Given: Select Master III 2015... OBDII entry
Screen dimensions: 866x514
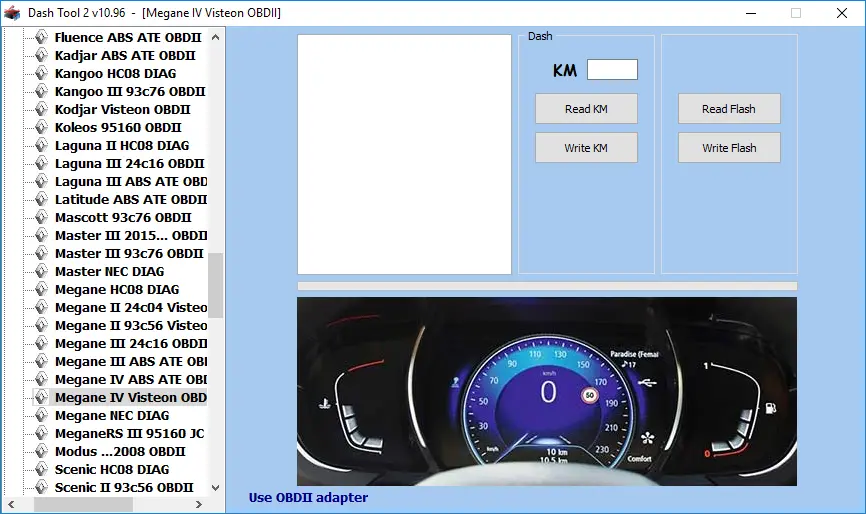Looking at the screenshot, I should point(131,235).
